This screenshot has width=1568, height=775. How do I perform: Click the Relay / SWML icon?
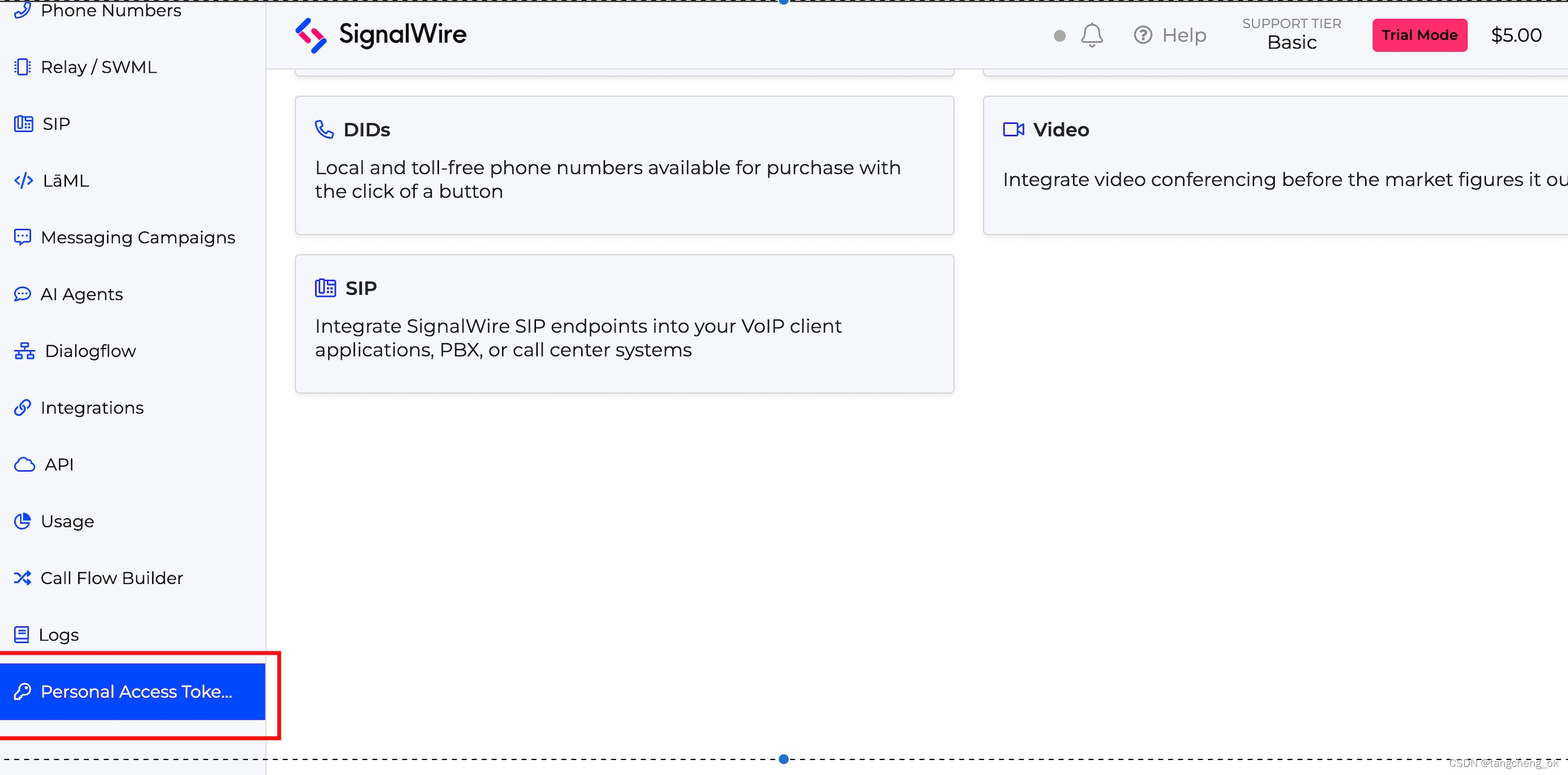pos(22,67)
